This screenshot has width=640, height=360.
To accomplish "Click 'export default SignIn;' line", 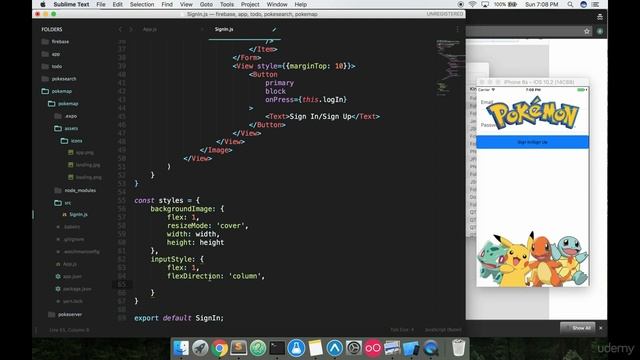I will tap(179, 318).
